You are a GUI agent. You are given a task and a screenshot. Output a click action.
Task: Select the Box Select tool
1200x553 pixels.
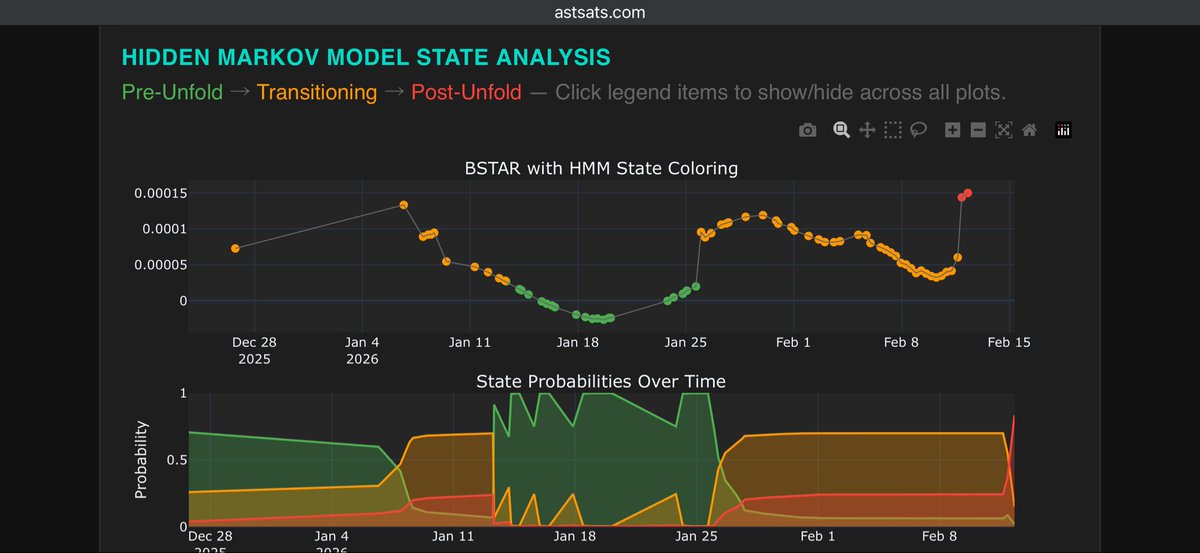(893, 130)
